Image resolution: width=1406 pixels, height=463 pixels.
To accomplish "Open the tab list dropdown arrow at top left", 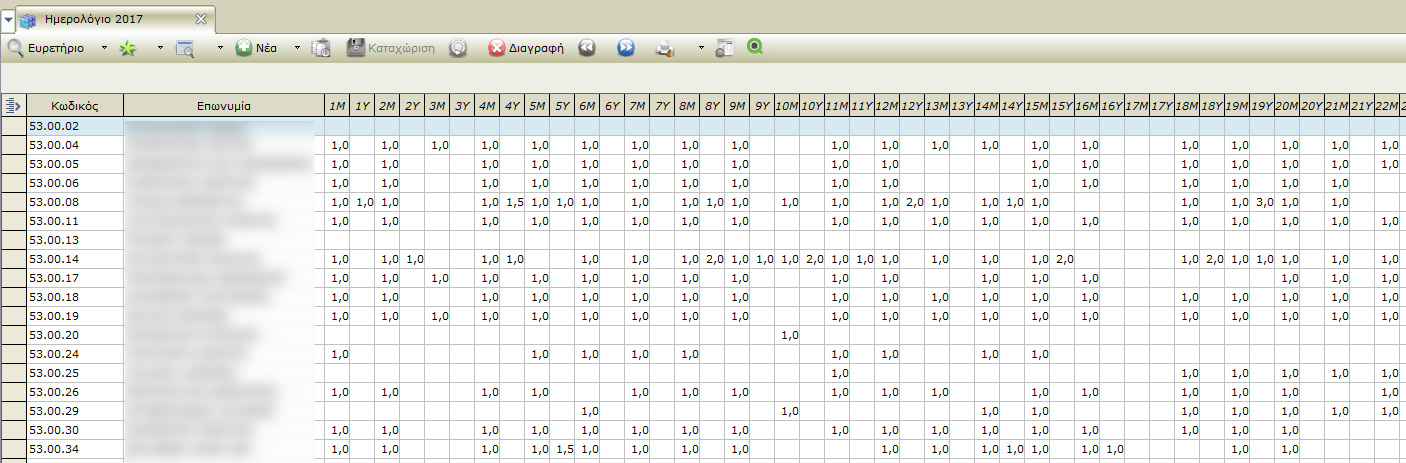I will (x=8, y=19).
